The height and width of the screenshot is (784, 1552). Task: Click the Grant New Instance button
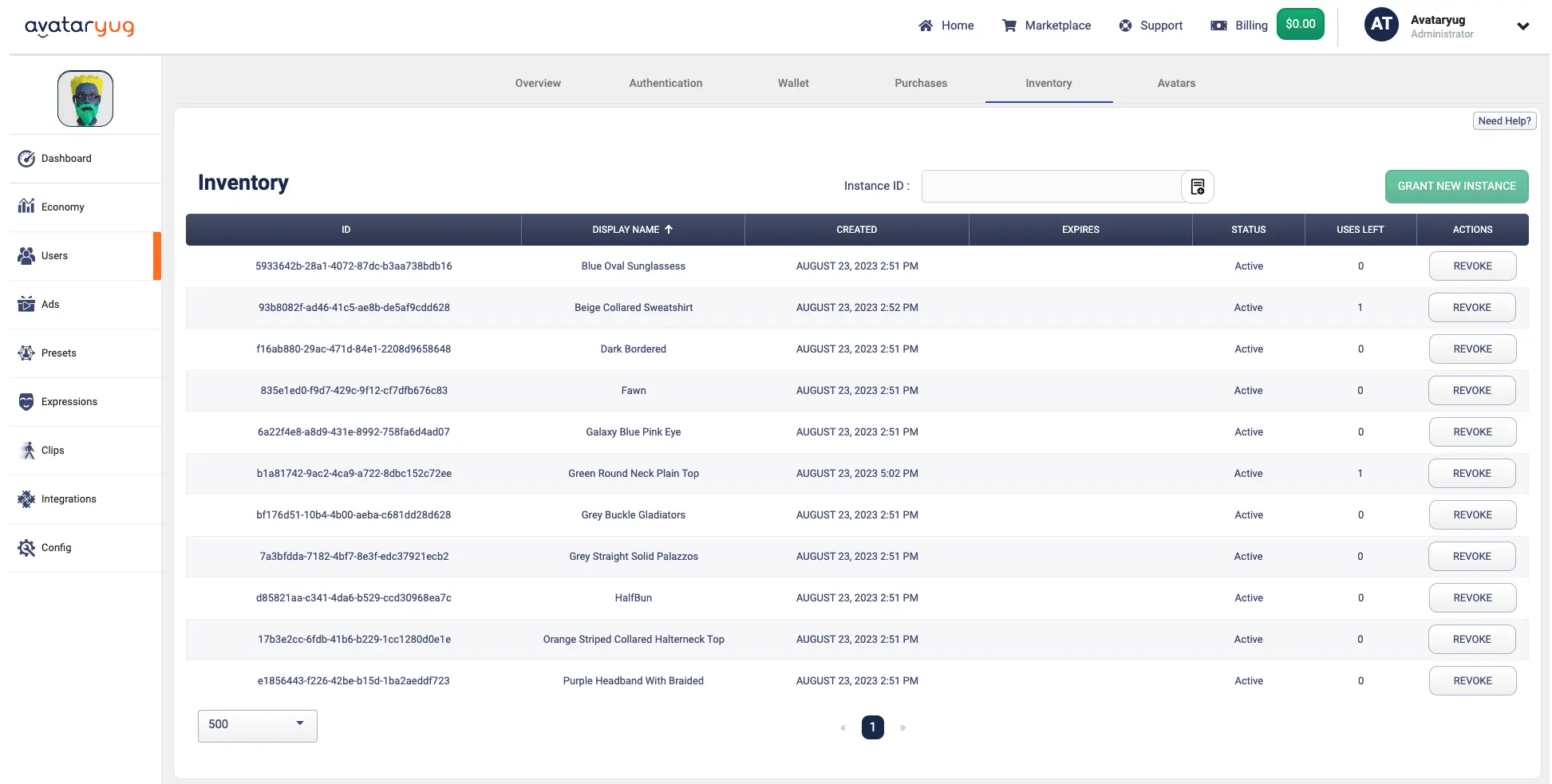[x=1457, y=186]
